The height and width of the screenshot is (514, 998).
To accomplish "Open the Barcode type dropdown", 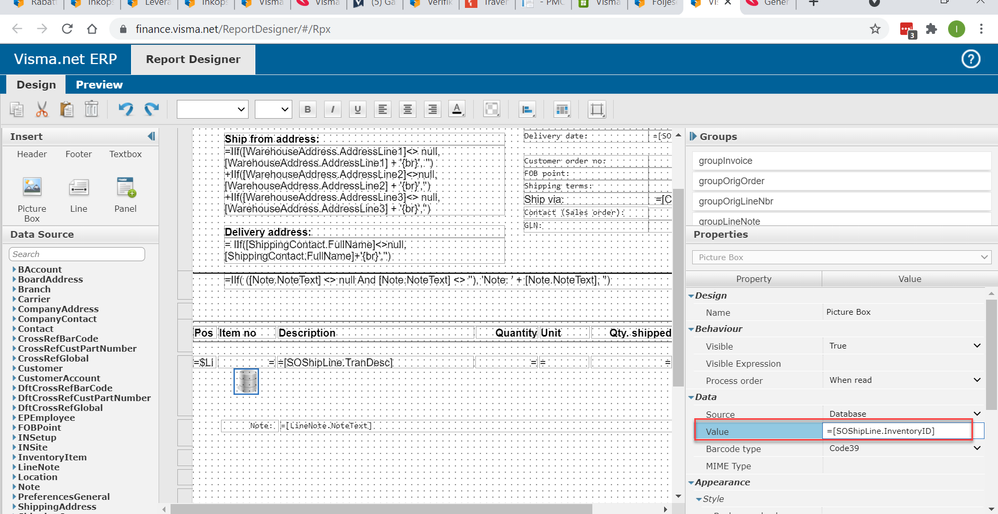I will coord(976,449).
